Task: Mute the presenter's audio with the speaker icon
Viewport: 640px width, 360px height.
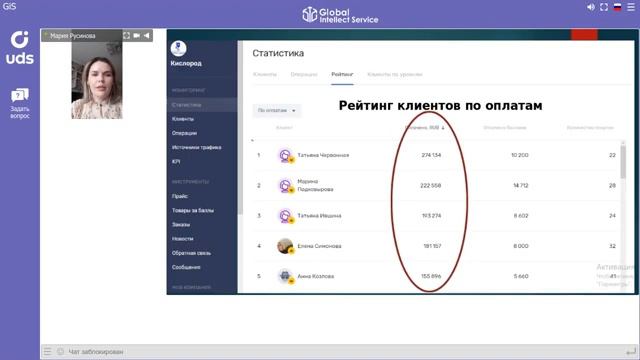Action: 147,36
